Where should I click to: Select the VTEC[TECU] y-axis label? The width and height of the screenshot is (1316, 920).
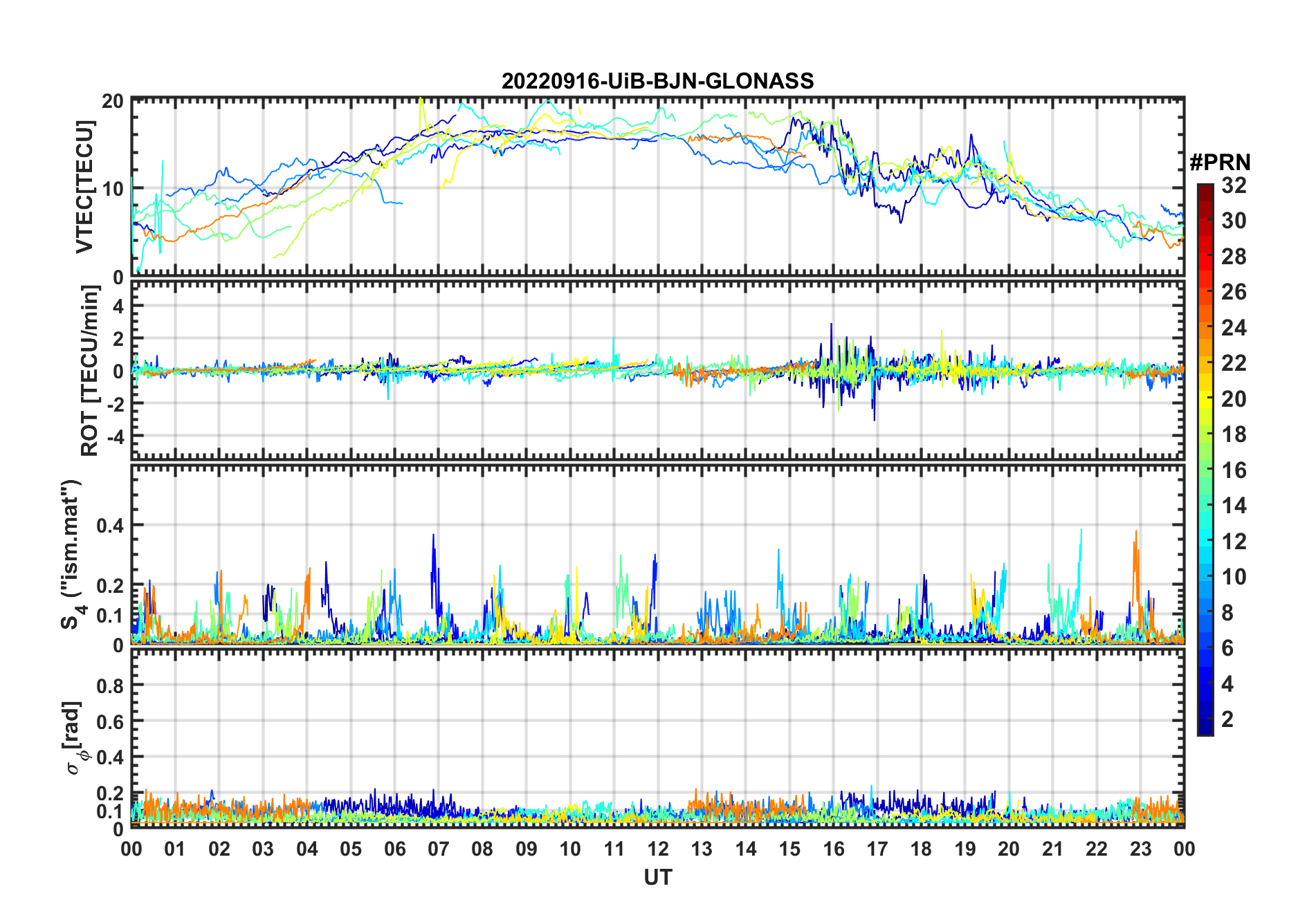click(x=84, y=187)
